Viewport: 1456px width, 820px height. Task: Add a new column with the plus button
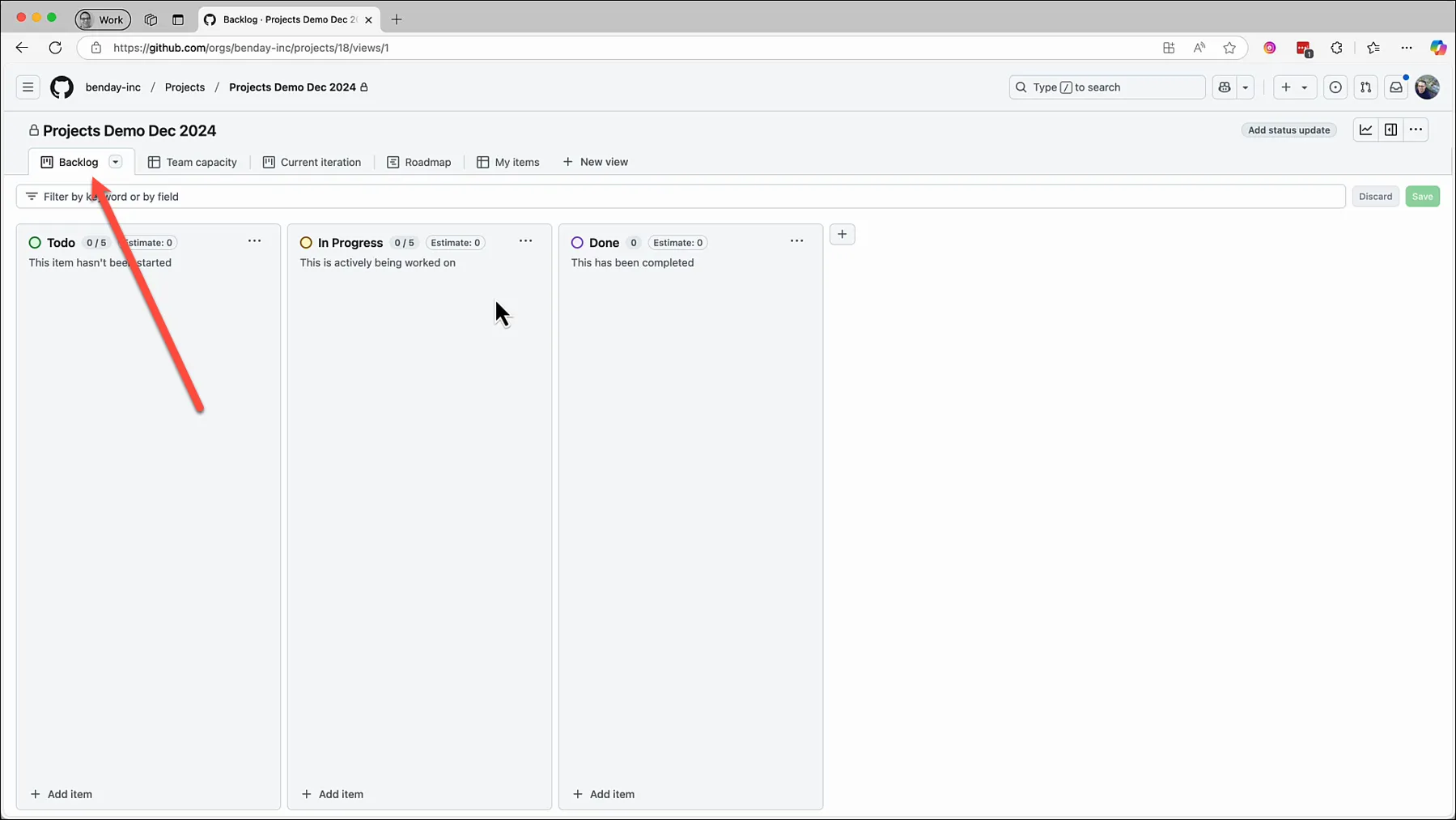842,234
